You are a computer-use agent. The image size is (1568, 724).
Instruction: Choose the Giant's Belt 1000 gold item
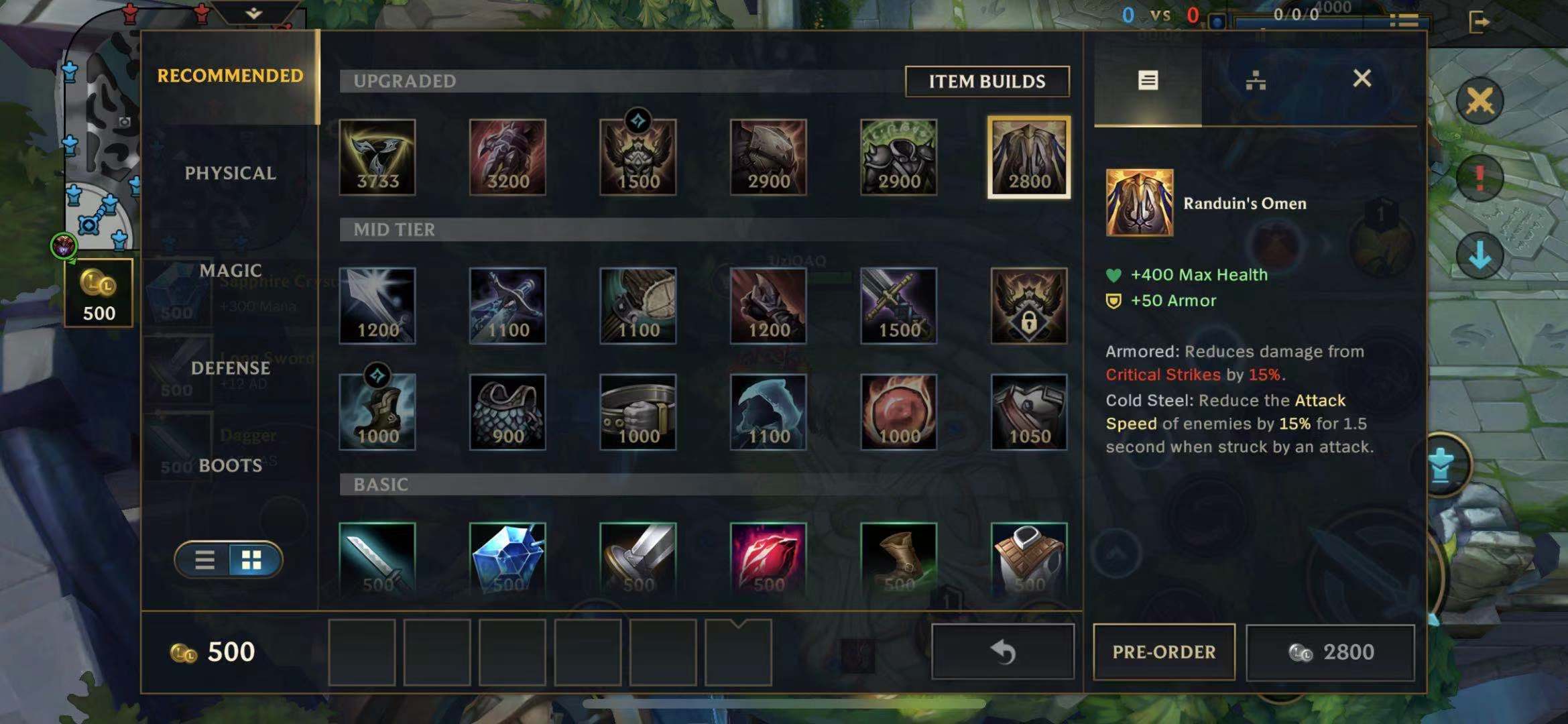(638, 412)
